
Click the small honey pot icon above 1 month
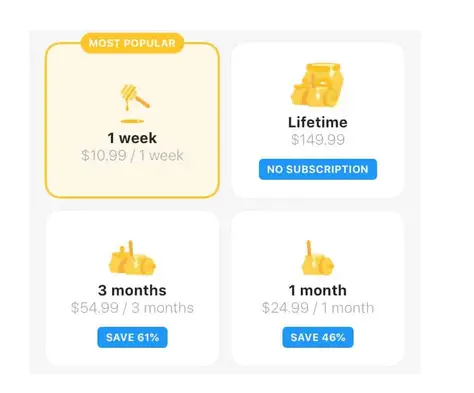tap(317, 258)
